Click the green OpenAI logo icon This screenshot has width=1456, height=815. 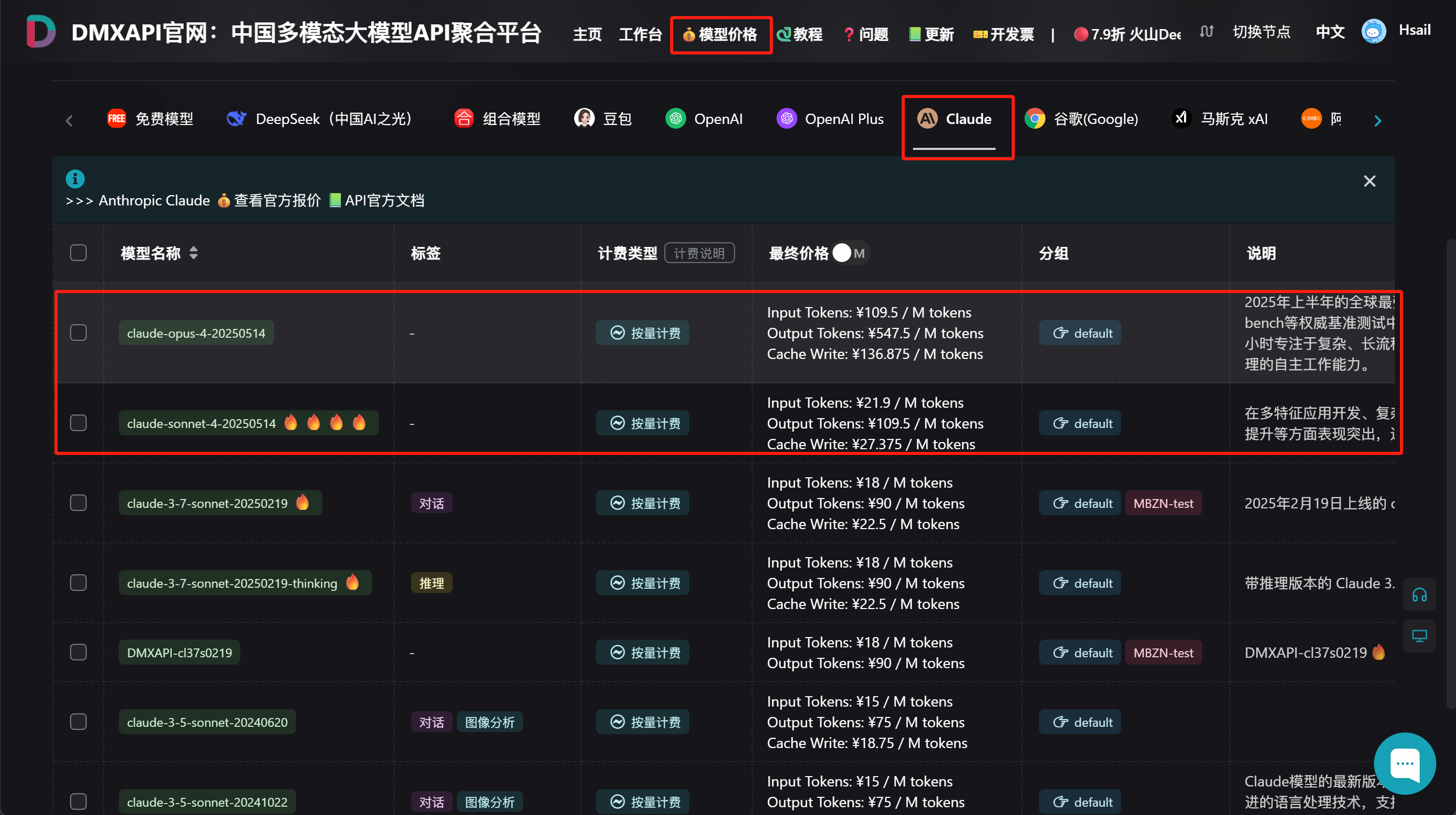point(675,119)
